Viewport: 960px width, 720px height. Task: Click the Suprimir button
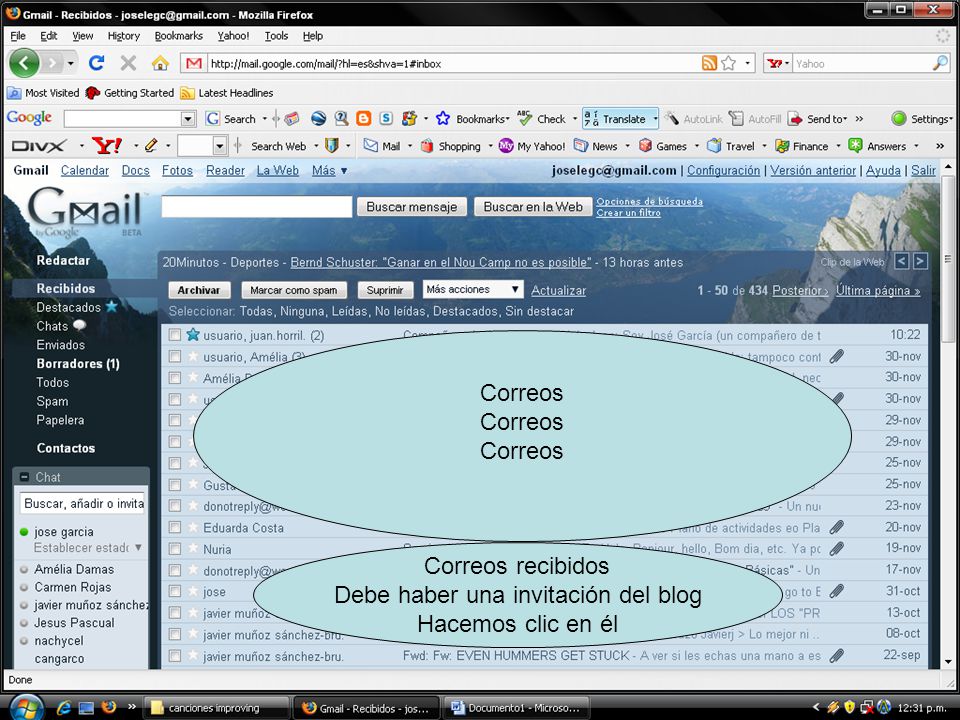tap(384, 290)
